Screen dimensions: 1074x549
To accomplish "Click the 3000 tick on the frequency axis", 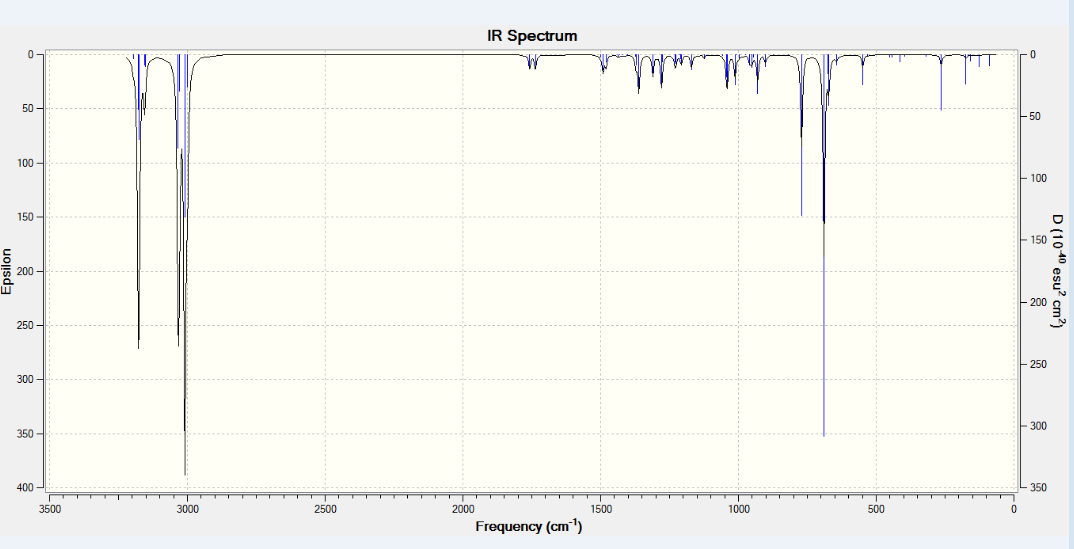I will click(x=187, y=508).
